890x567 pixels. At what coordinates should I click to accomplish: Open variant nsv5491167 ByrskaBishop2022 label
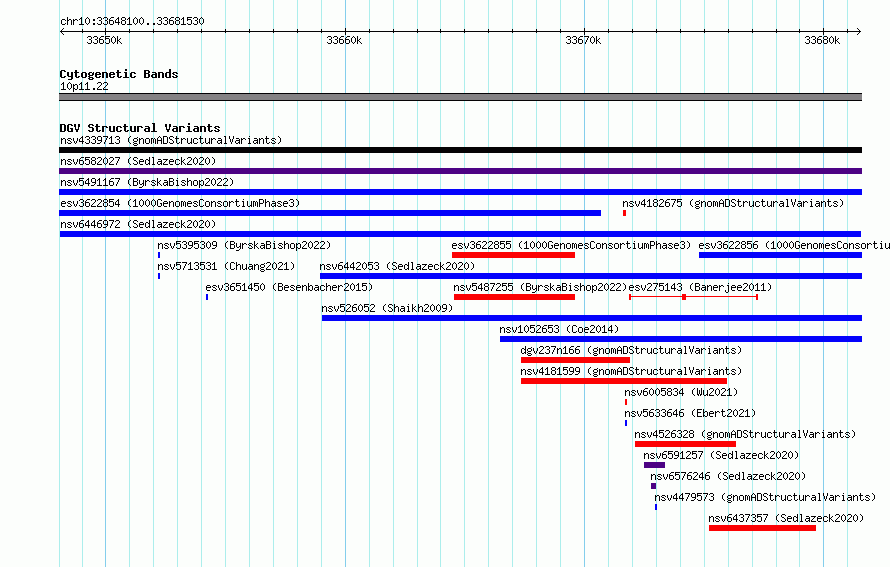pyautogui.click(x=147, y=182)
